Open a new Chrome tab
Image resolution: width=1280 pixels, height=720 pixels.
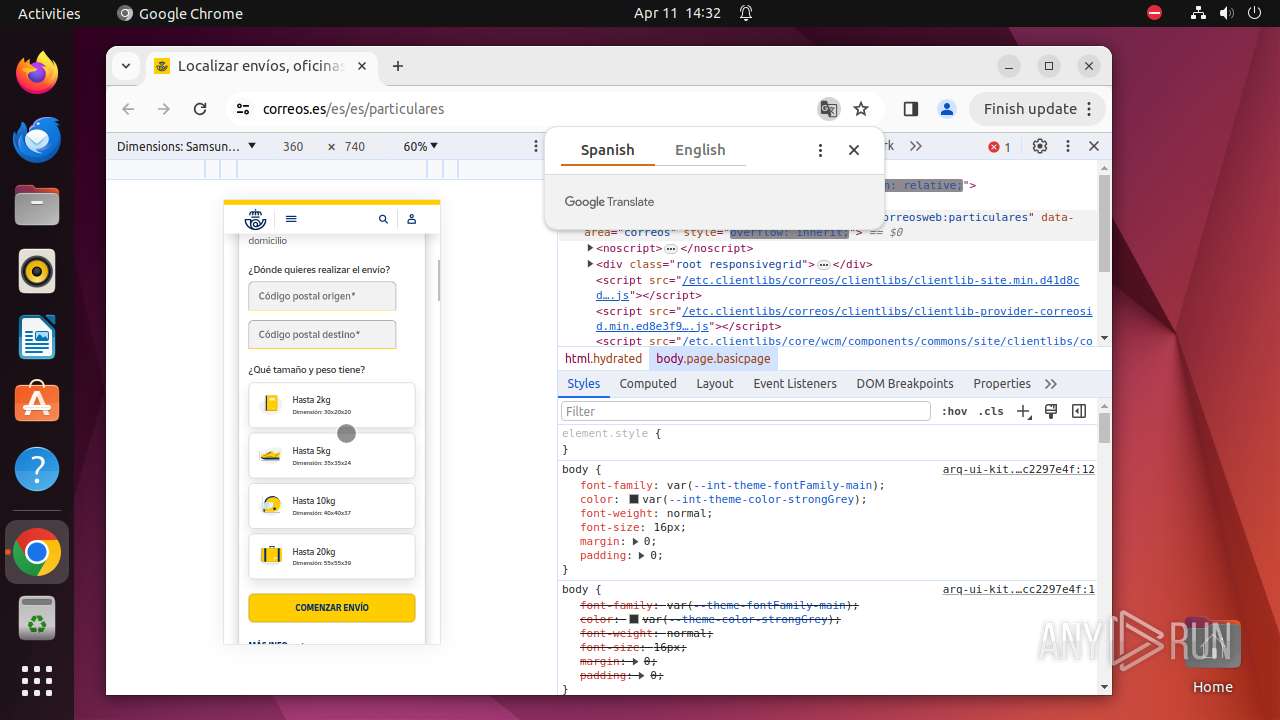(398, 66)
